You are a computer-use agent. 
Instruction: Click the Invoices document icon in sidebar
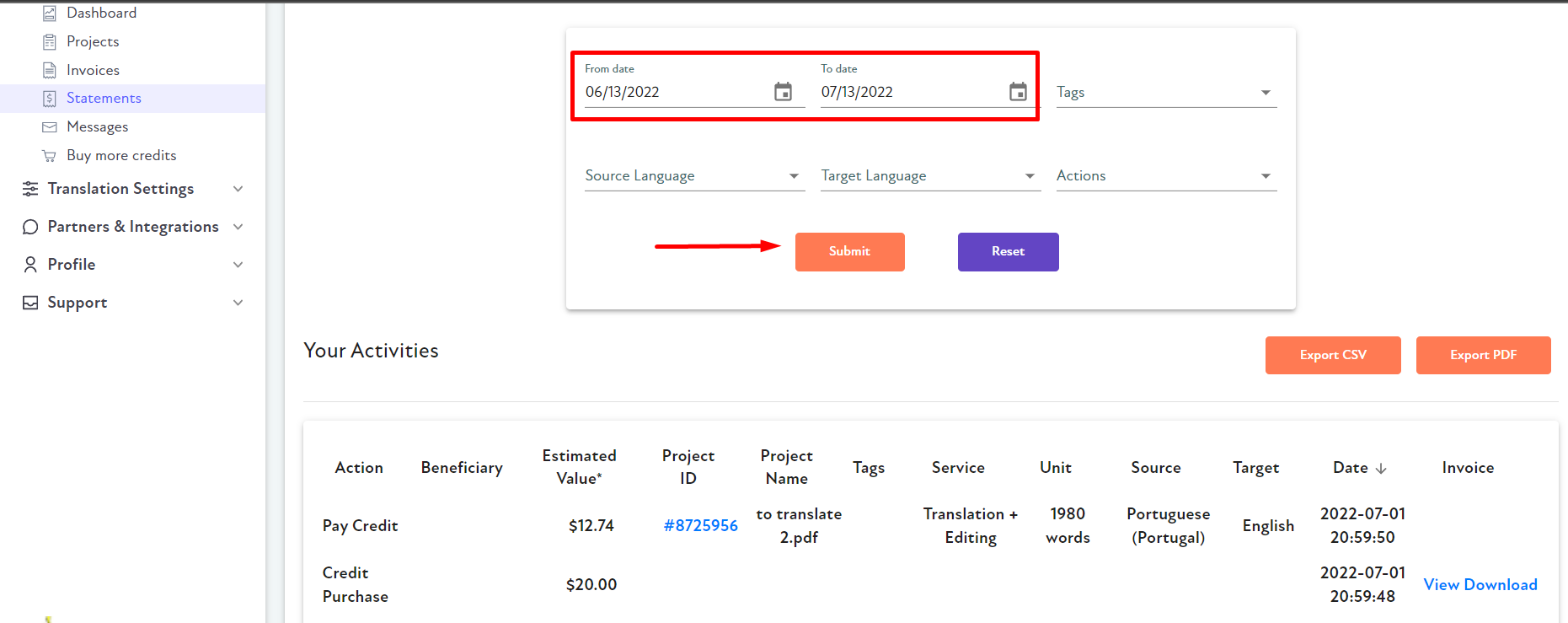(x=50, y=70)
